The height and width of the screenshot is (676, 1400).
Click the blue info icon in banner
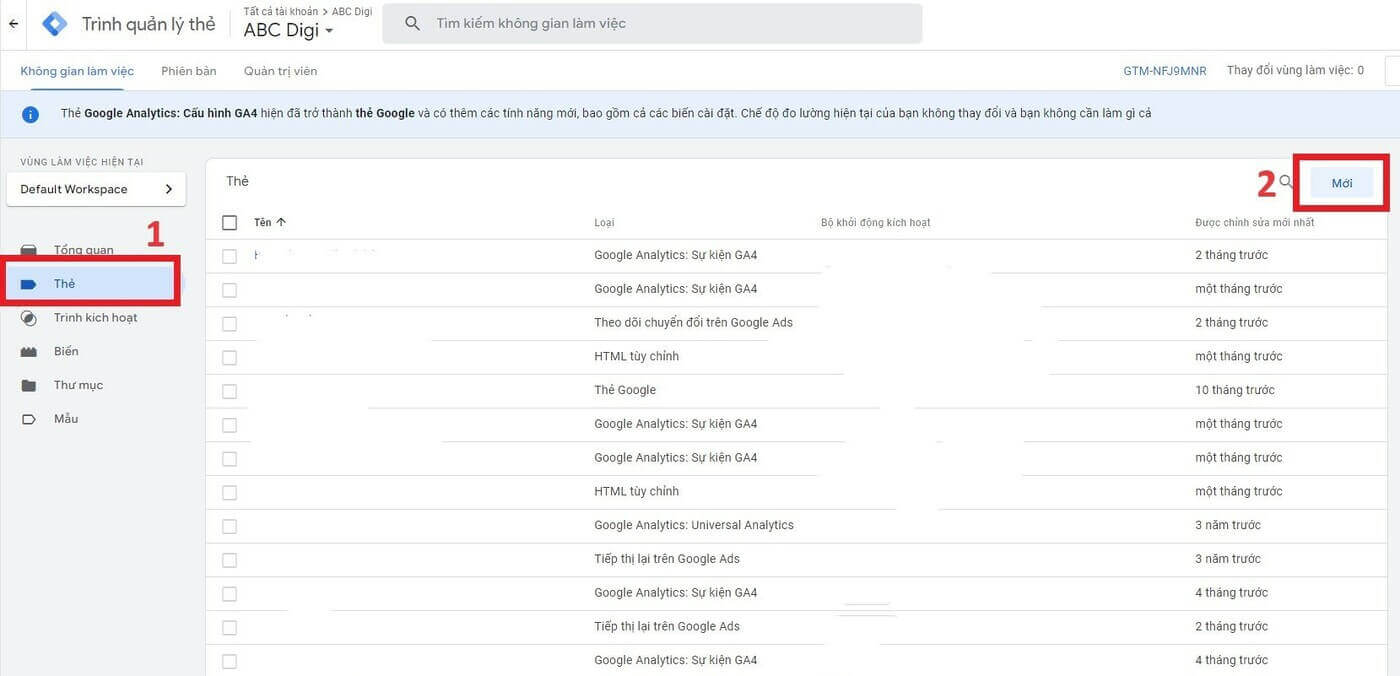(30, 114)
